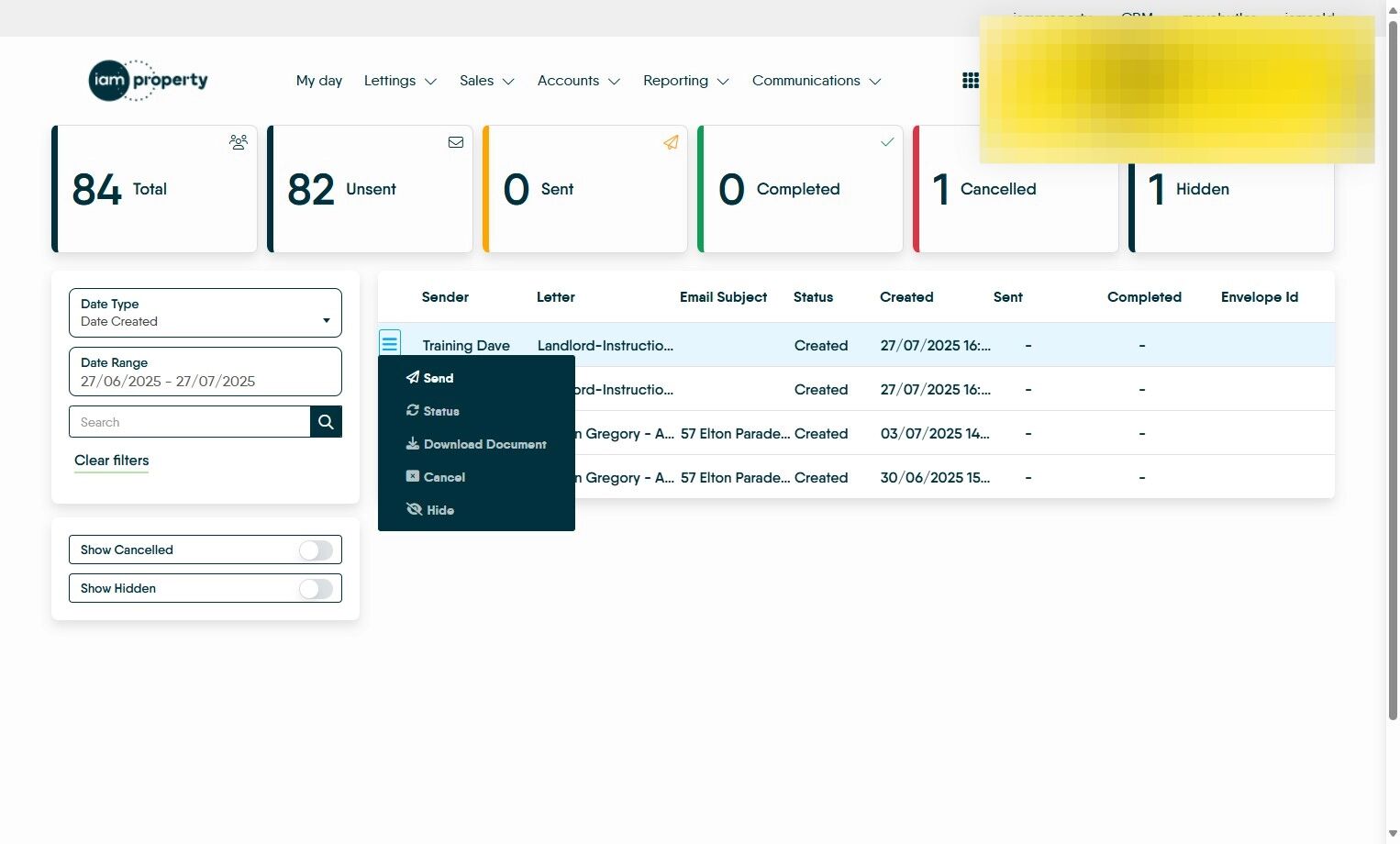Click the scrollbar down arrow
The image size is (1400, 844).
[1393, 834]
